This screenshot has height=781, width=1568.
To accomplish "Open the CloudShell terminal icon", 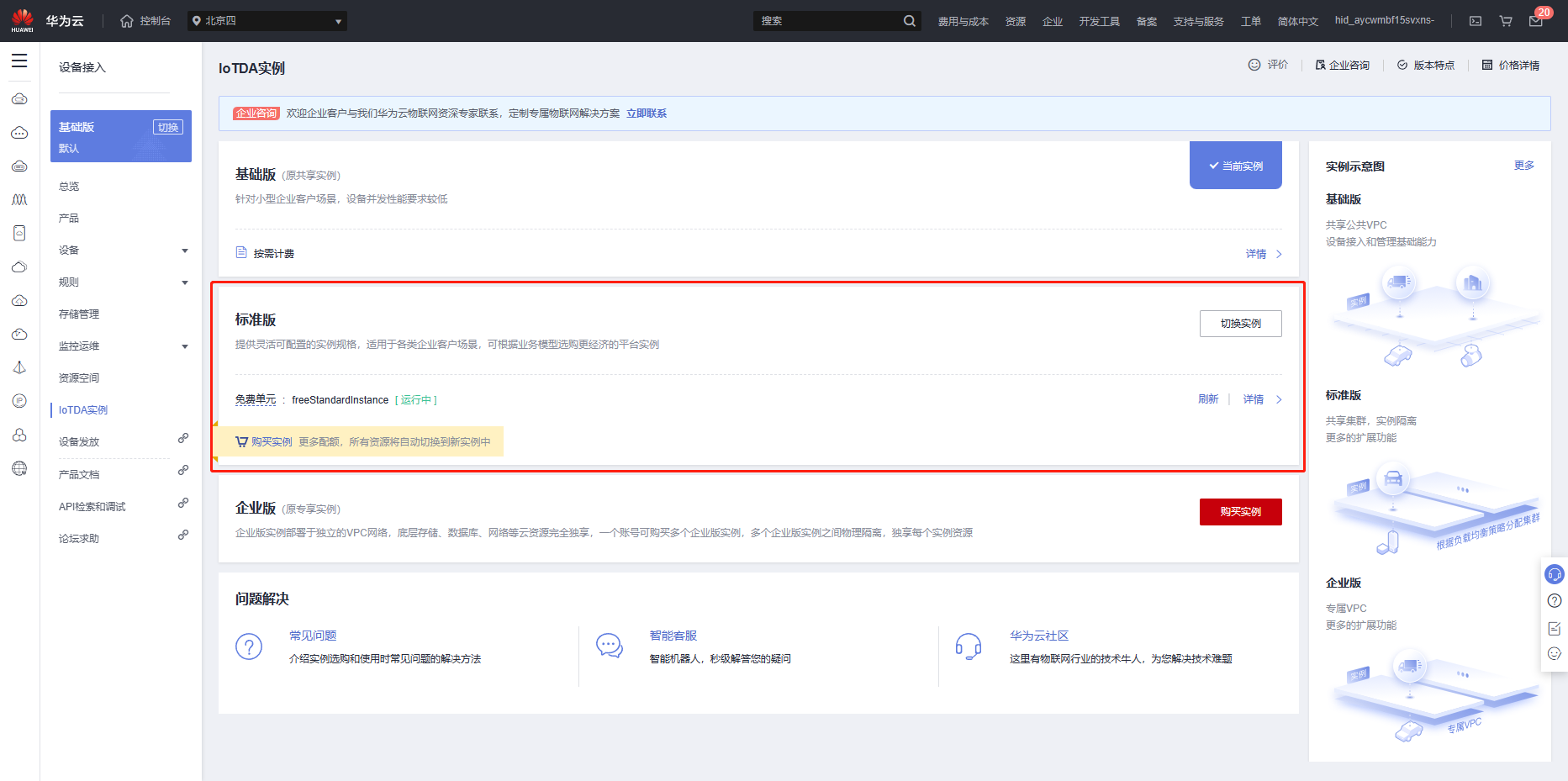I will coord(1476,21).
